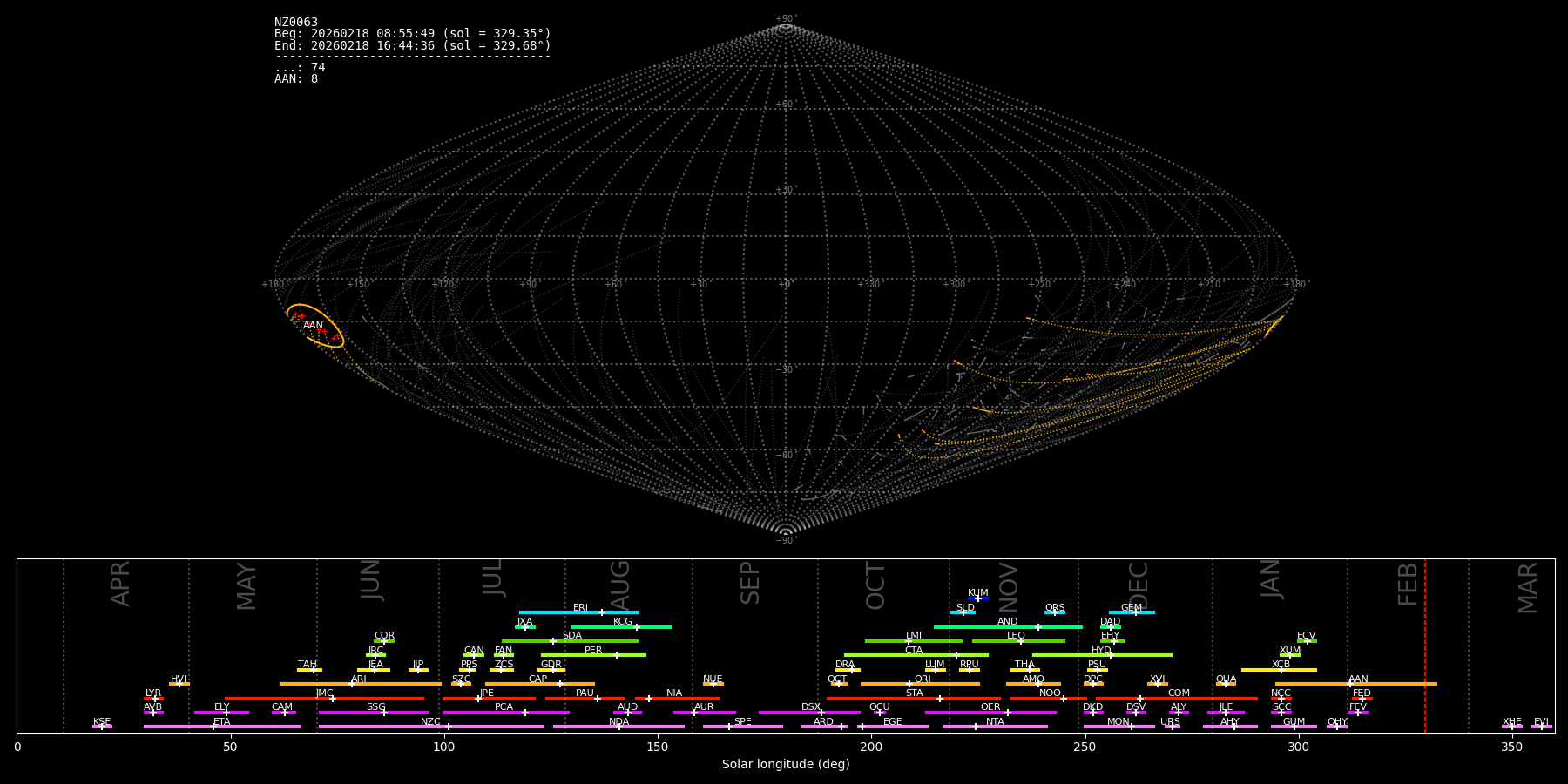Click the red COM shower bar
Screen dimensions: 1568x784
pos(1177,699)
